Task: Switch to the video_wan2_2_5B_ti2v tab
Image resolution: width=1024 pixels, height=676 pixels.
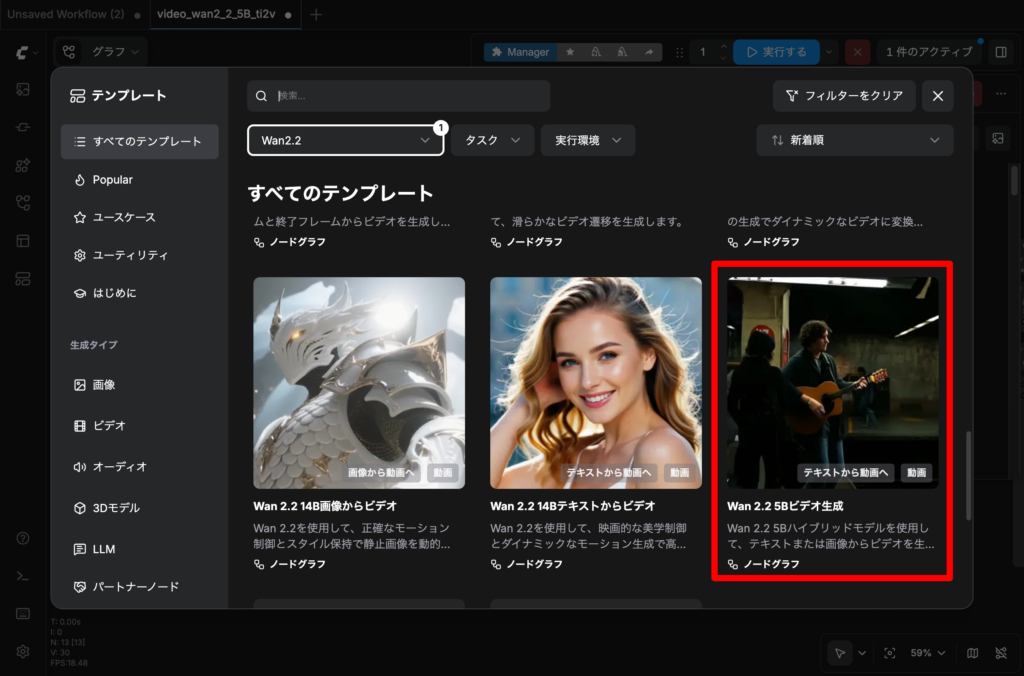Action: [x=219, y=14]
